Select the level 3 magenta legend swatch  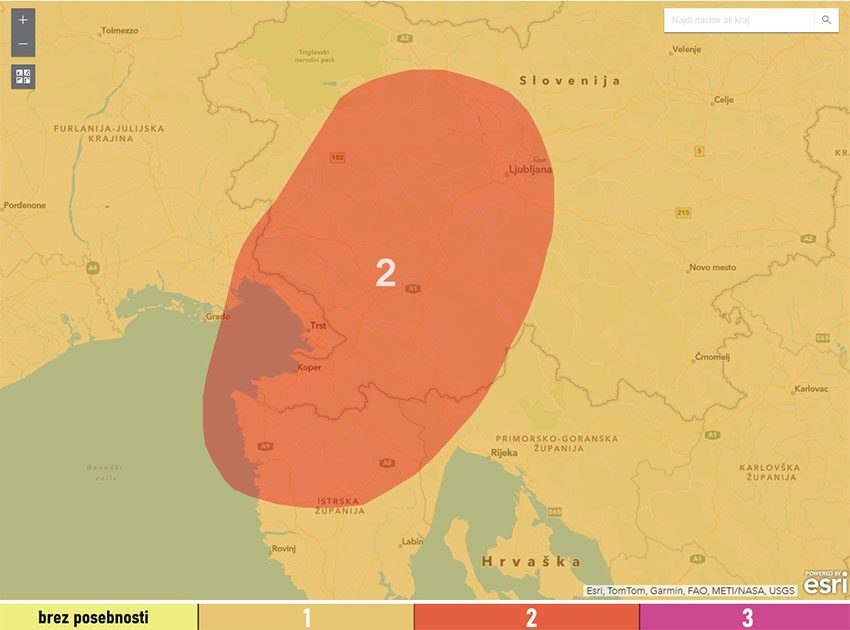pos(745,617)
